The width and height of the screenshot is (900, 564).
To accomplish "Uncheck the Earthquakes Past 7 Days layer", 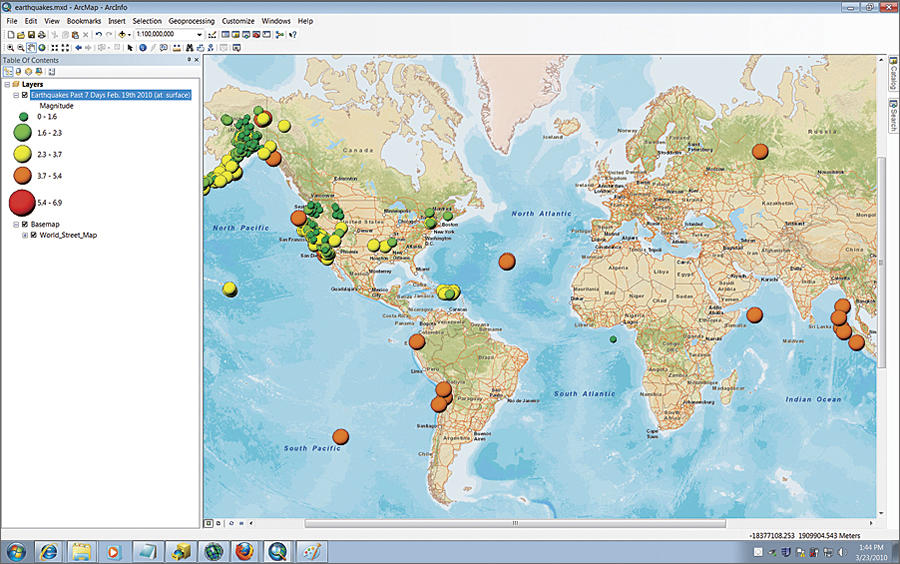I will point(24,95).
